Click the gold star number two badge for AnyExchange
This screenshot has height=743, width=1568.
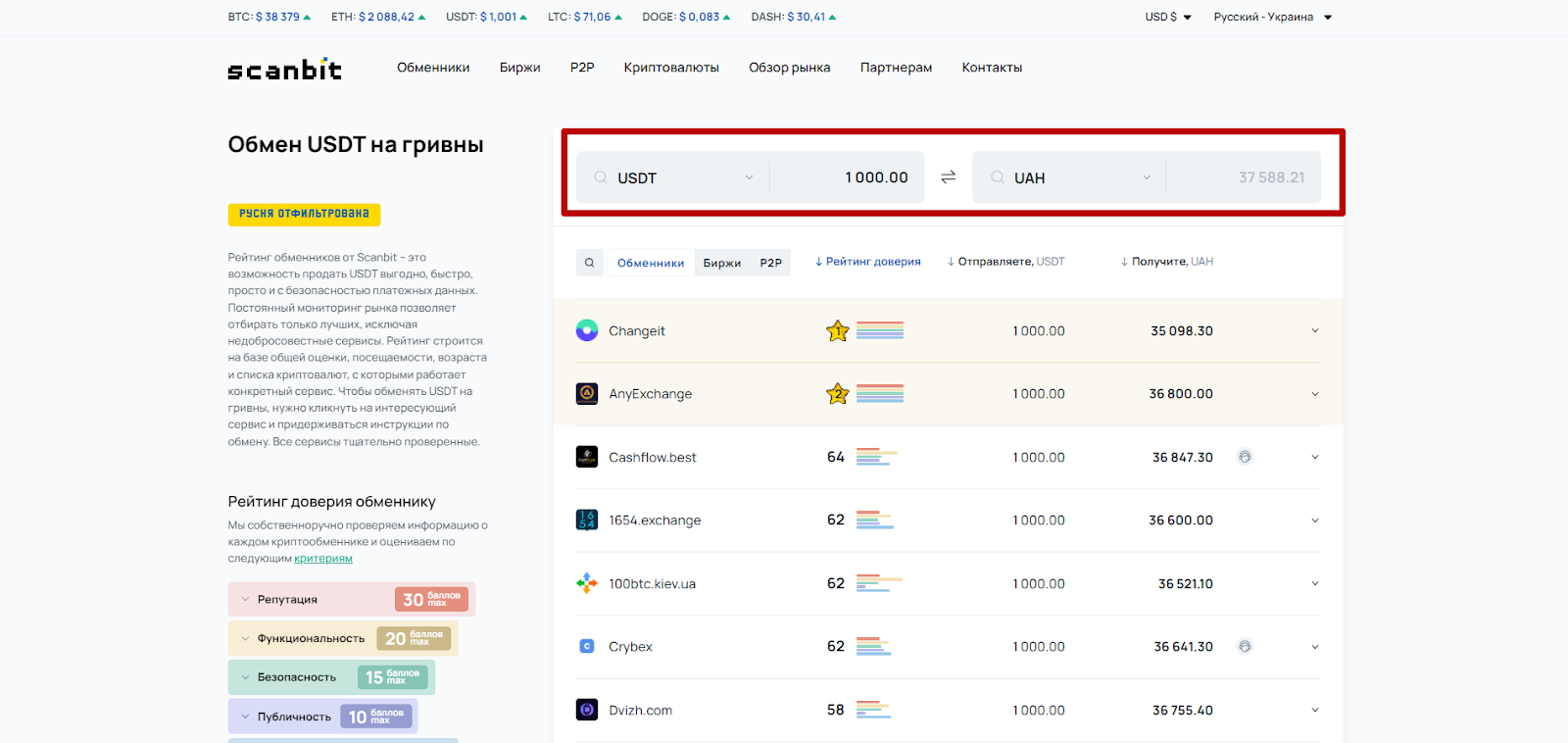point(837,394)
